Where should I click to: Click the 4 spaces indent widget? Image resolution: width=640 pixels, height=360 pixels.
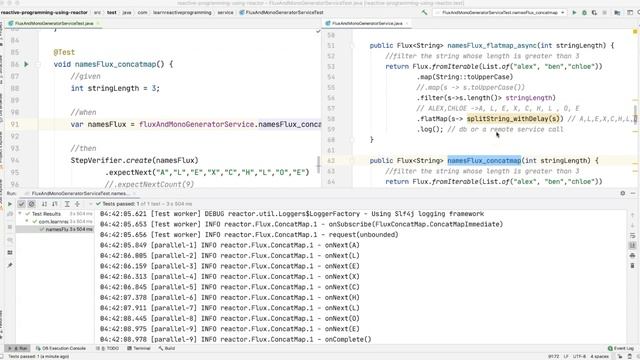tap(599, 357)
